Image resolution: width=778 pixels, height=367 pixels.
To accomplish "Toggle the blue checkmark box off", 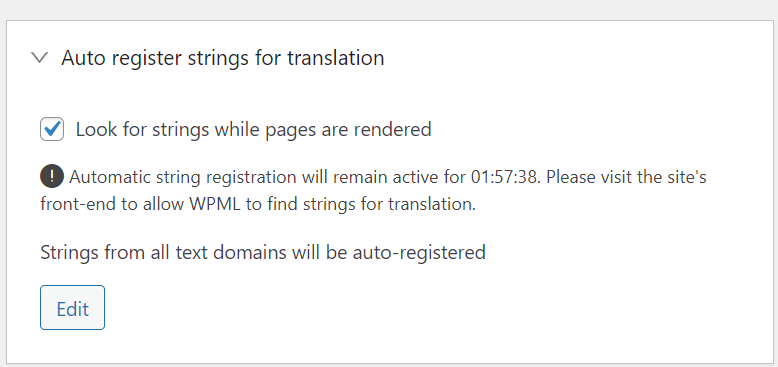I will 52,129.
